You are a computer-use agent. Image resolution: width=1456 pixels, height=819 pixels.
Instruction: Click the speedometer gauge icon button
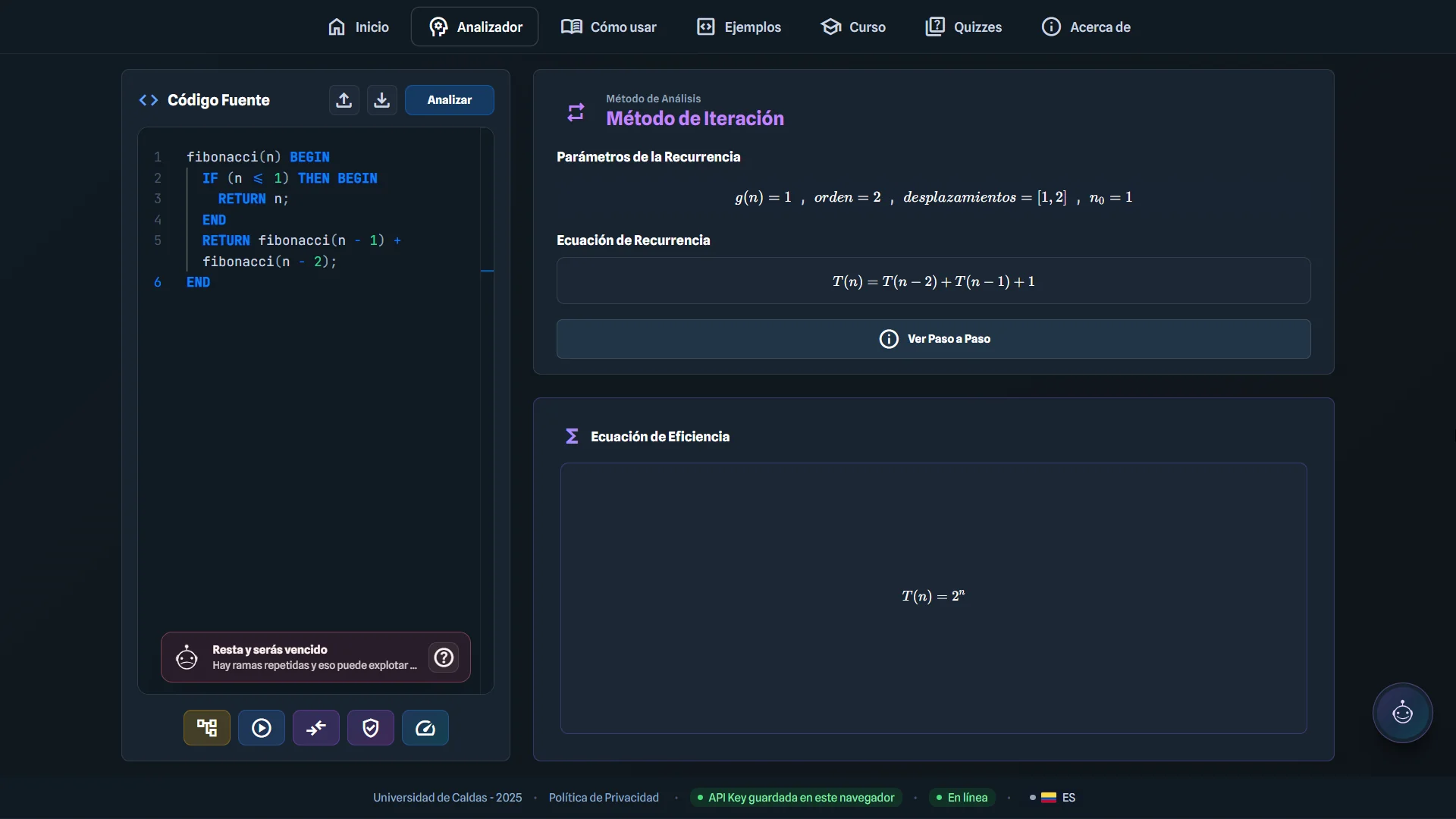pos(425,728)
